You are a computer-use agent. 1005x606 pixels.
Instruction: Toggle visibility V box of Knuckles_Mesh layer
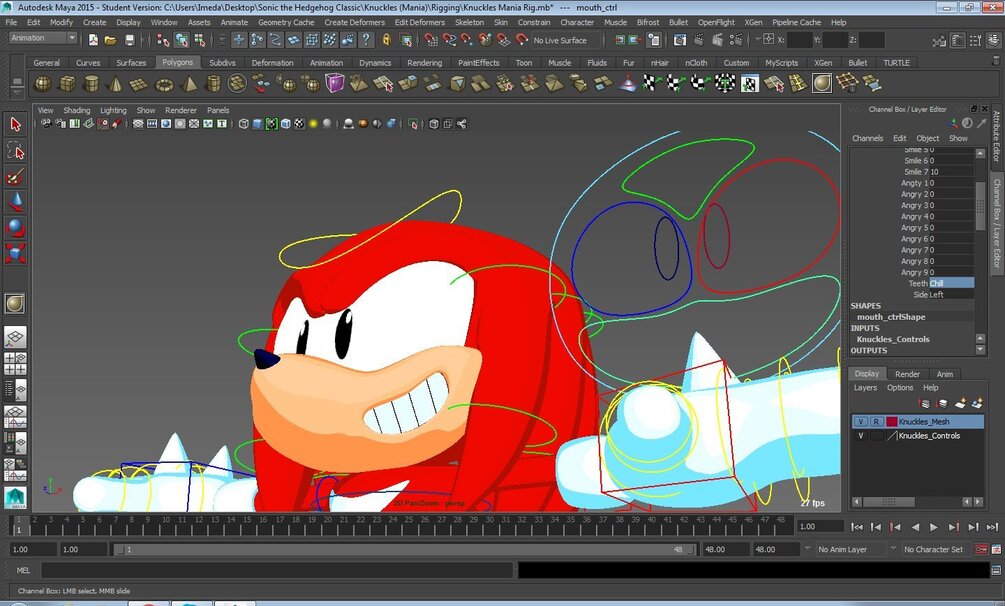(x=861, y=422)
